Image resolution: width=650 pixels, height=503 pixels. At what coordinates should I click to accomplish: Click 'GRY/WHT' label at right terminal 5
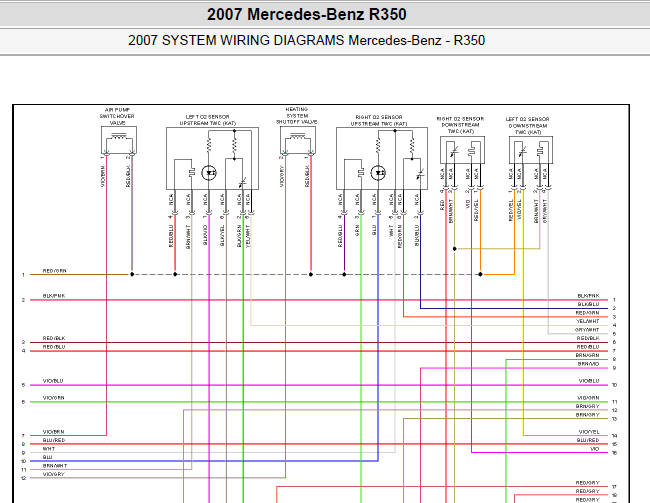pyautogui.click(x=587, y=330)
